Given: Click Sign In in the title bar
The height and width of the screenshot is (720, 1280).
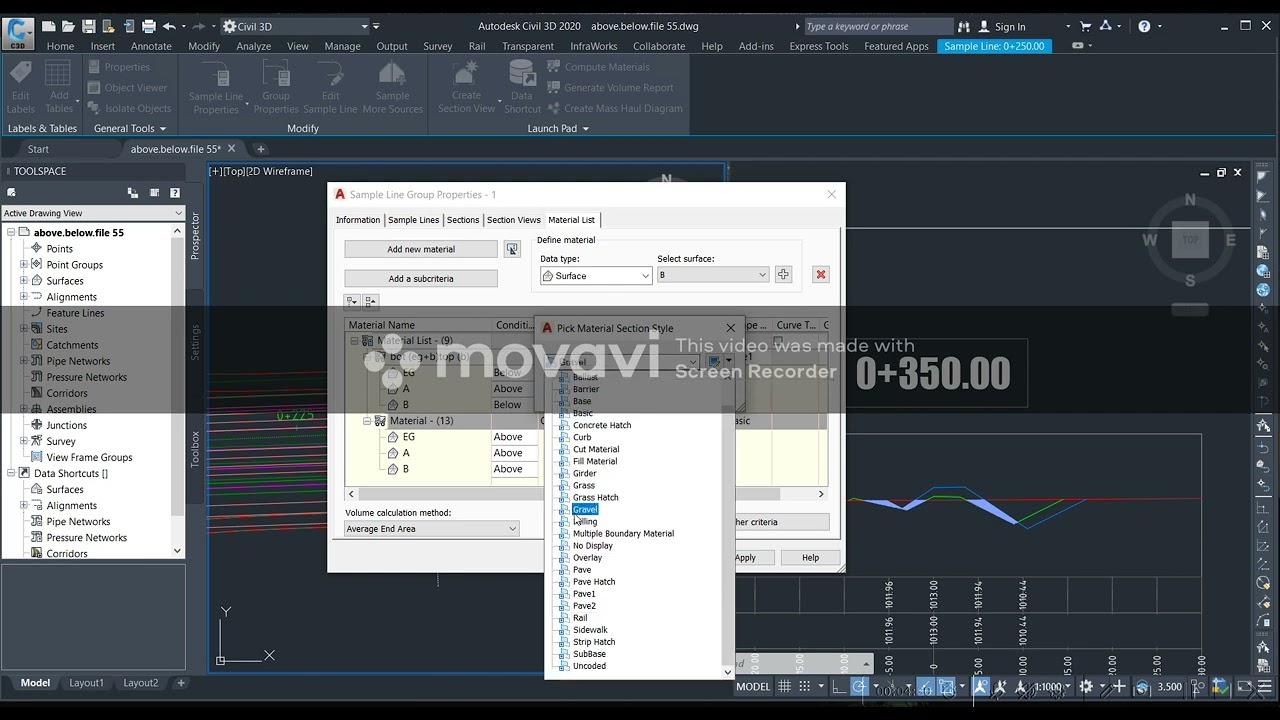Looking at the screenshot, I should (x=1010, y=27).
